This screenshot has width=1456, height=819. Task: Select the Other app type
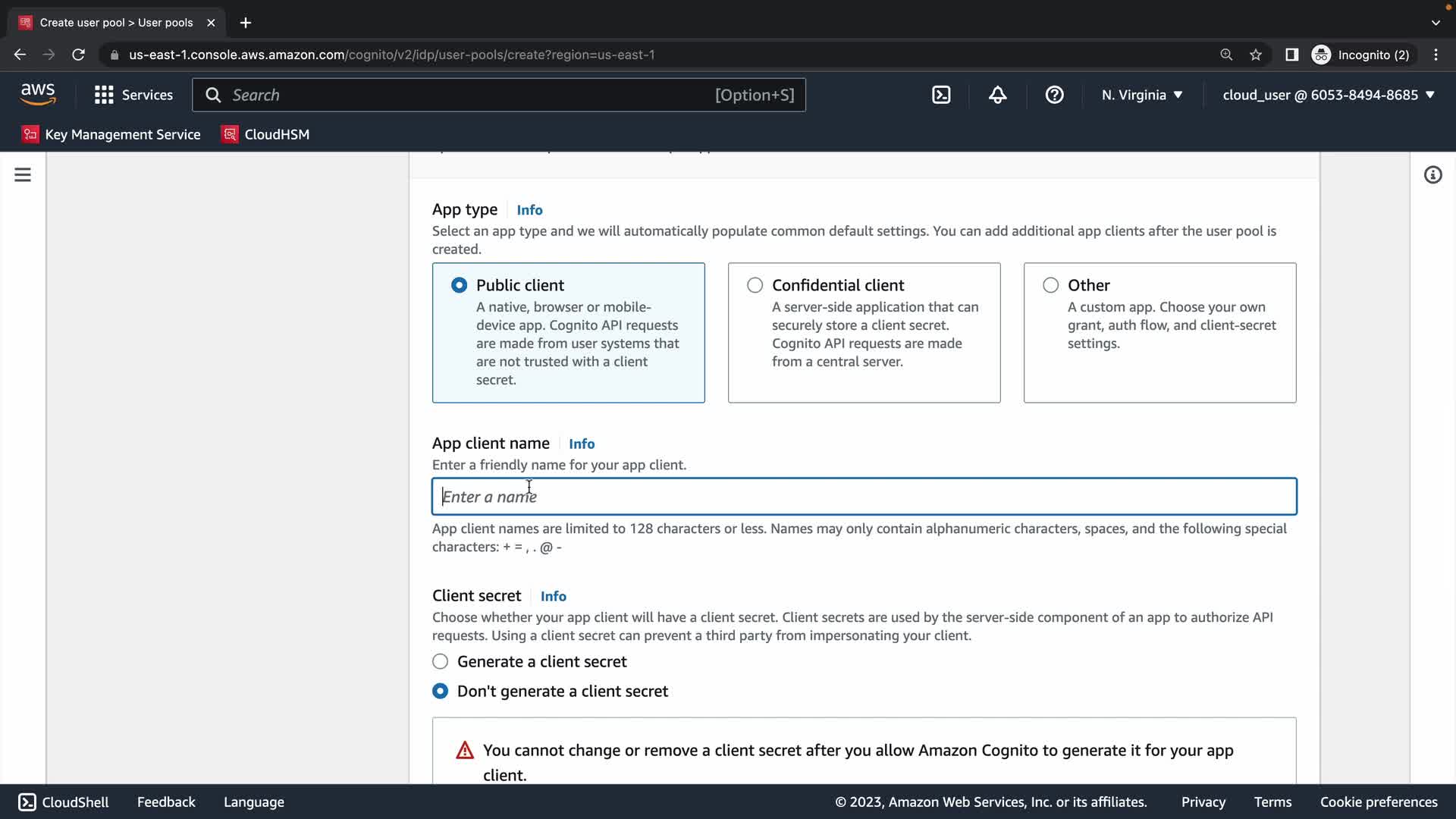pyautogui.click(x=1050, y=285)
